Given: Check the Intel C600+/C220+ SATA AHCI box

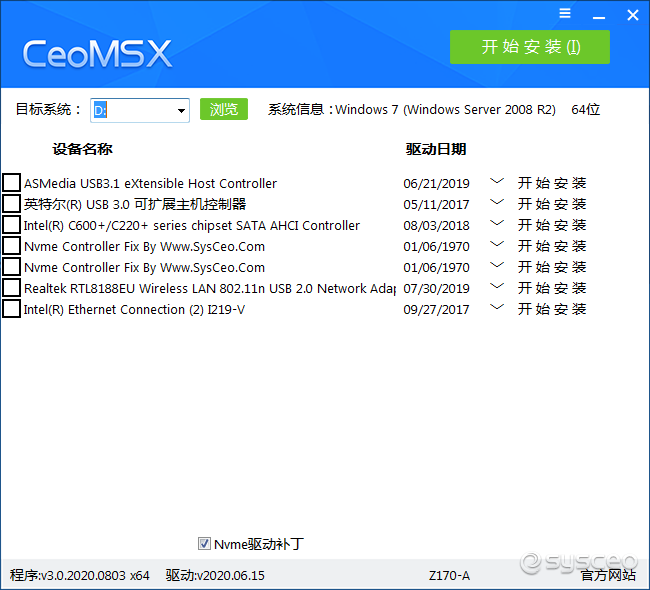Looking at the screenshot, I should (12, 225).
